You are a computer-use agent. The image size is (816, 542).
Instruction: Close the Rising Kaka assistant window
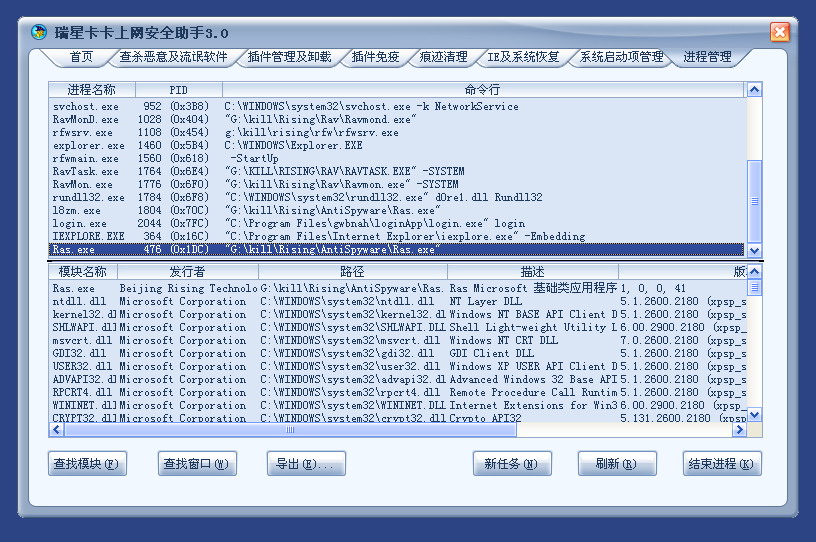click(x=780, y=32)
